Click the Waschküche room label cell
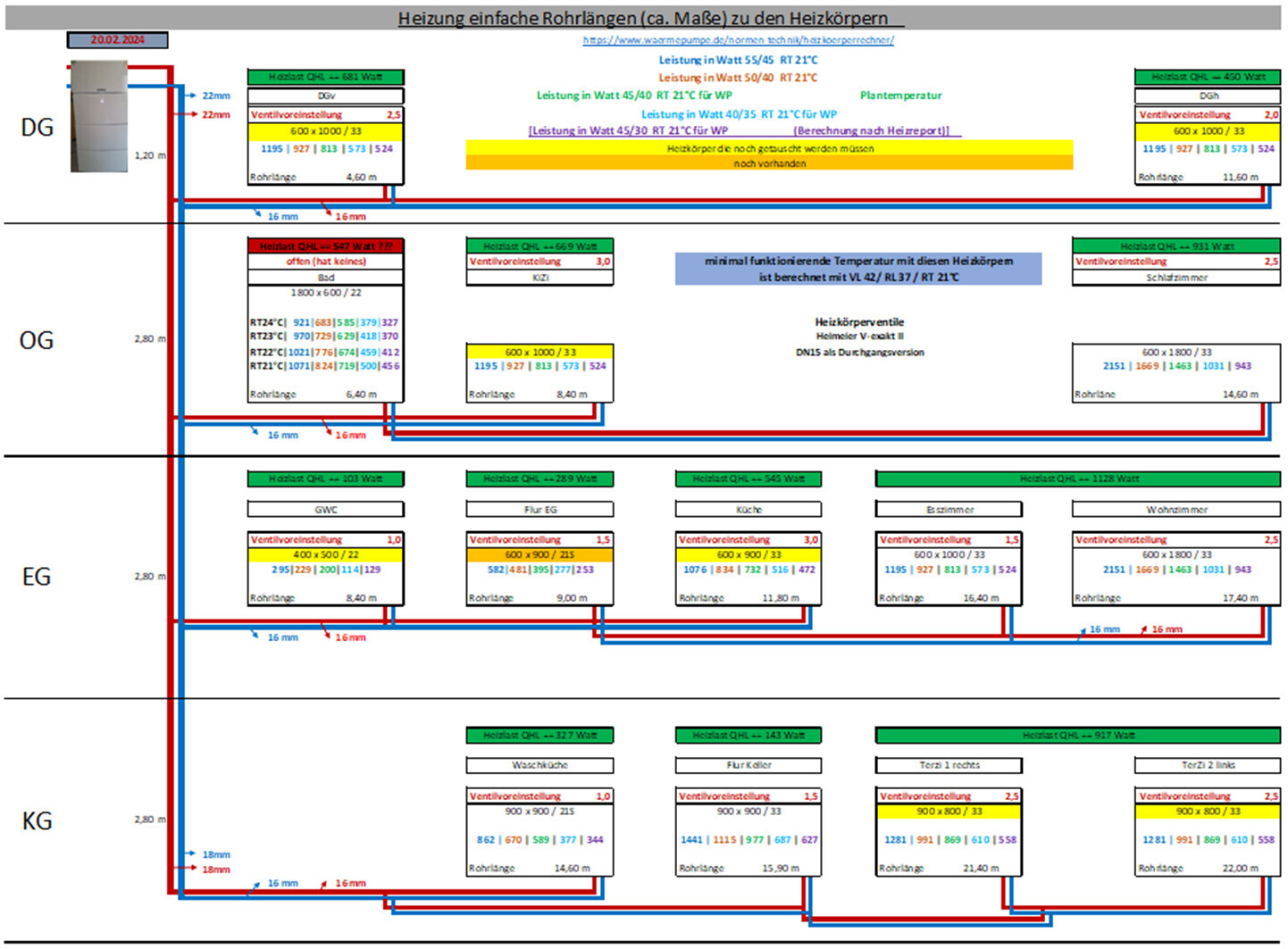The width and height of the screenshot is (1288, 949). pyautogui.click(x=539, y=765)
